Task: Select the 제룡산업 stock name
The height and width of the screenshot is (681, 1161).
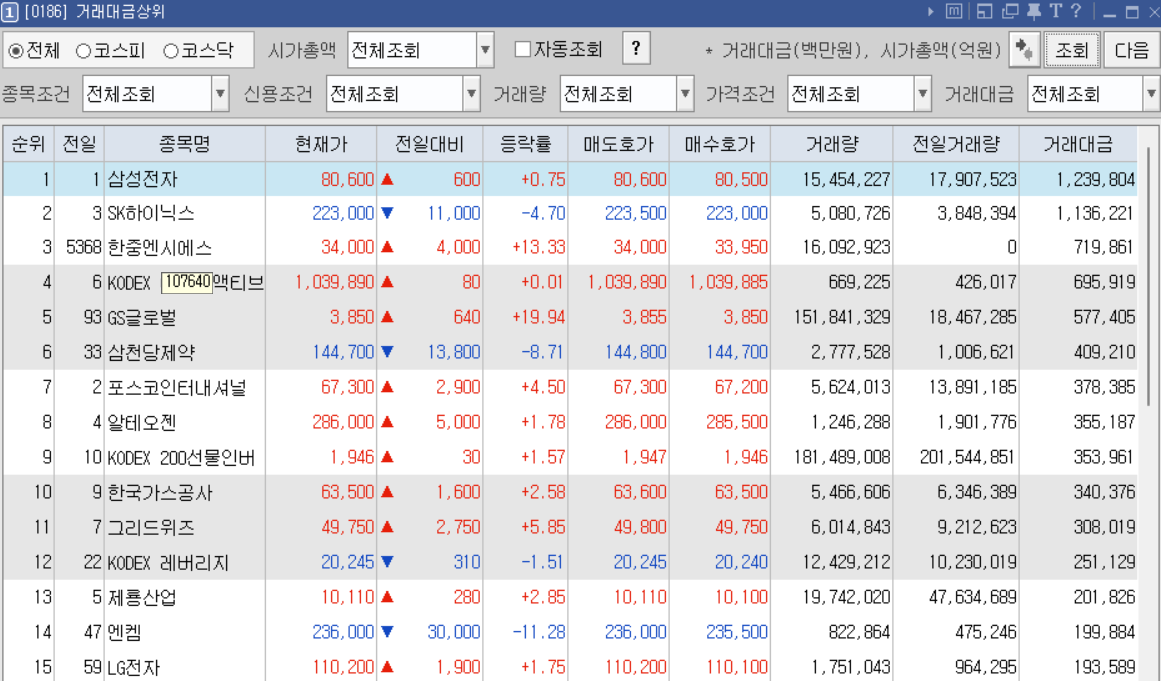Action: (142, 597)
